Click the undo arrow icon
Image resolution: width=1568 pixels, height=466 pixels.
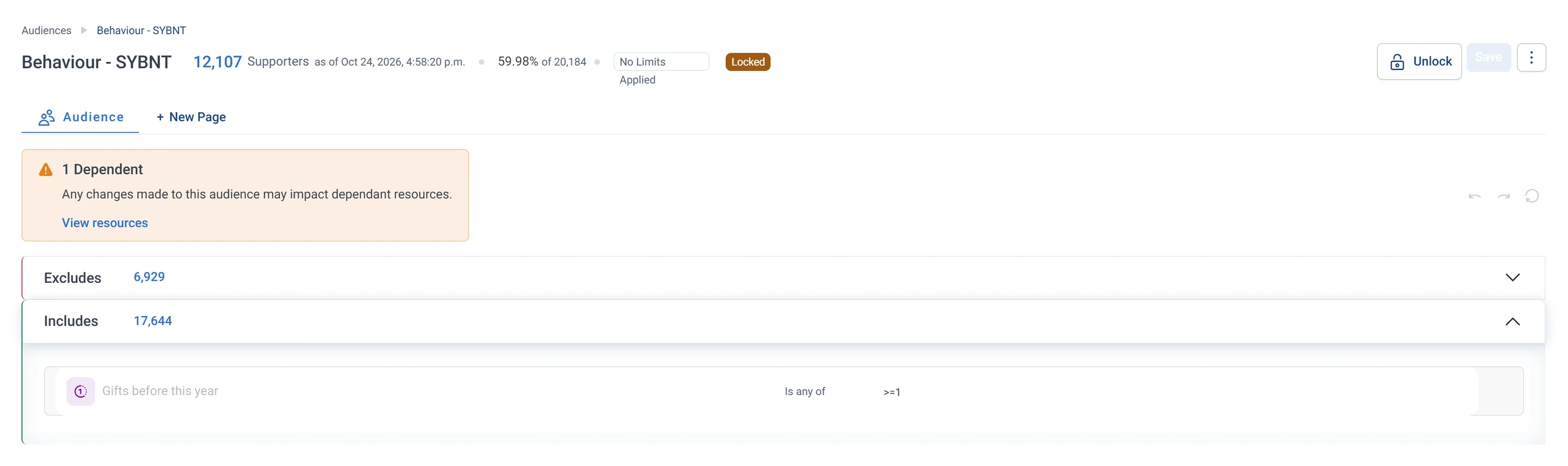click(1474, 196)
